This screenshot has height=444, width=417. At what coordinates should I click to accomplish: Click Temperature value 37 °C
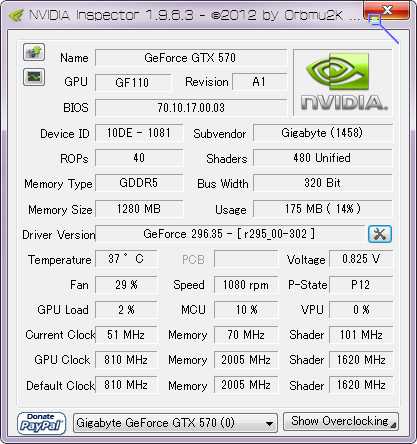click(126, 259)
